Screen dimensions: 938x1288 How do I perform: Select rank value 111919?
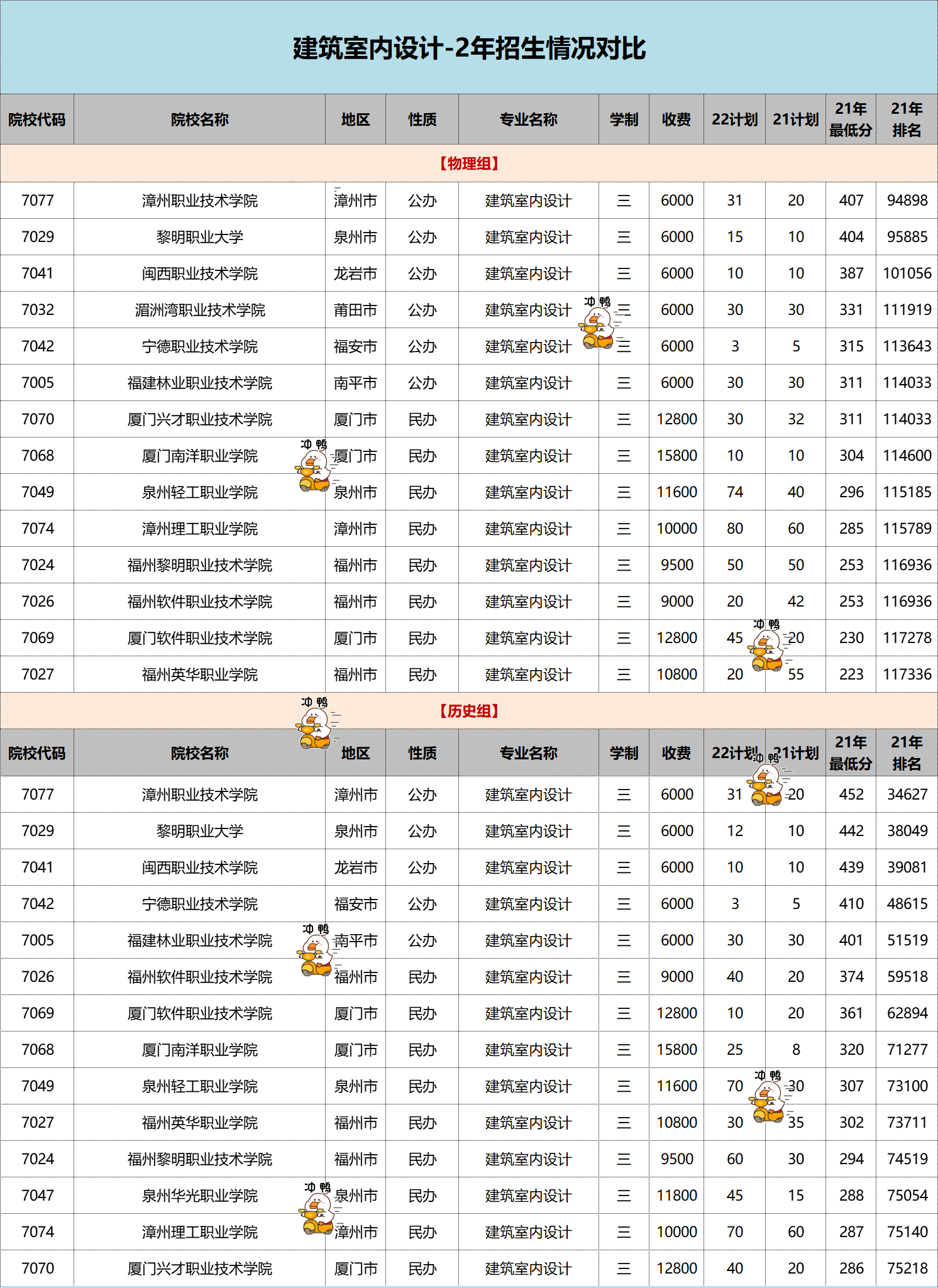(x=907, y=310)
